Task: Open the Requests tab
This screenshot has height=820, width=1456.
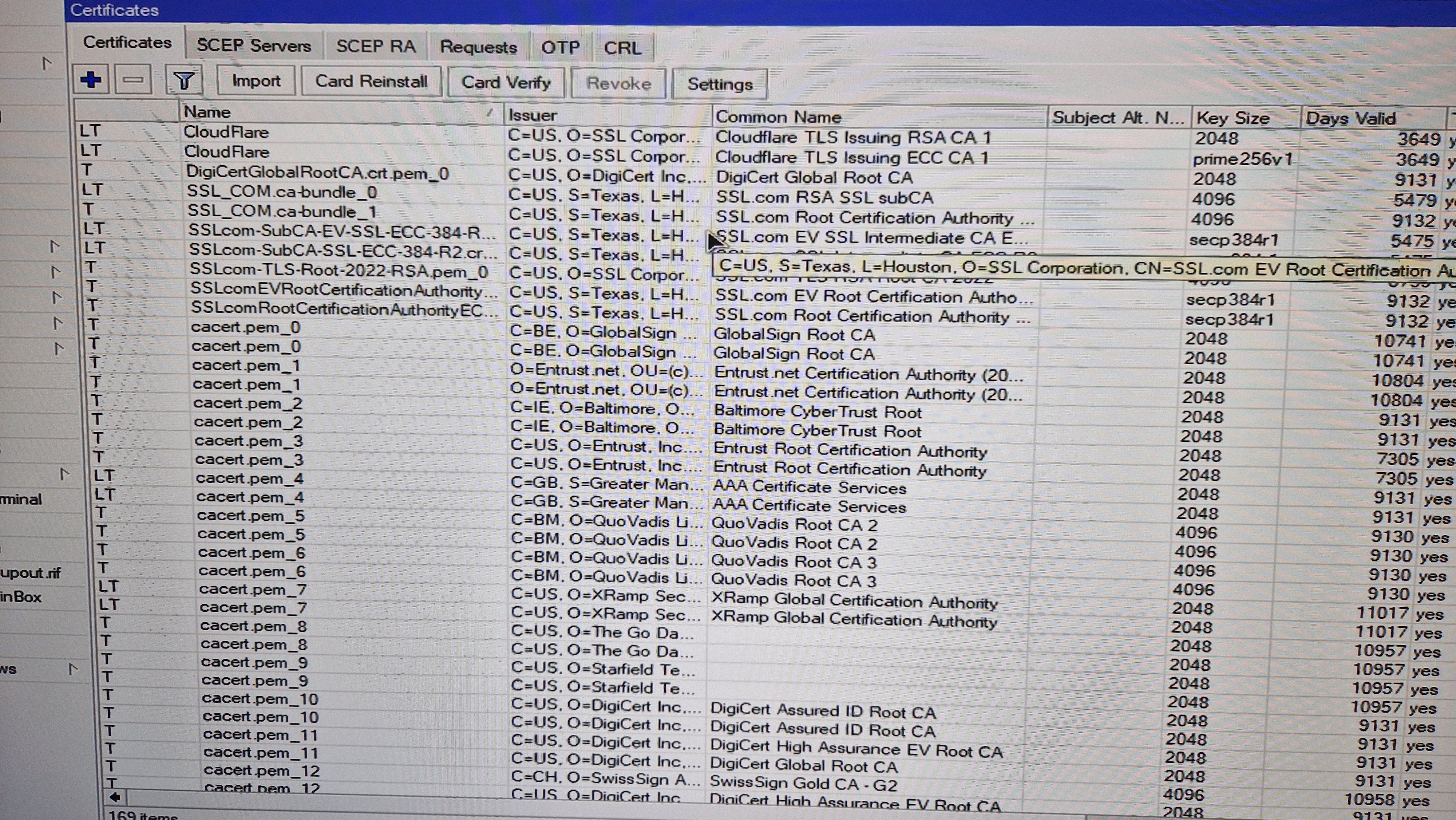Action: [478, 47]
